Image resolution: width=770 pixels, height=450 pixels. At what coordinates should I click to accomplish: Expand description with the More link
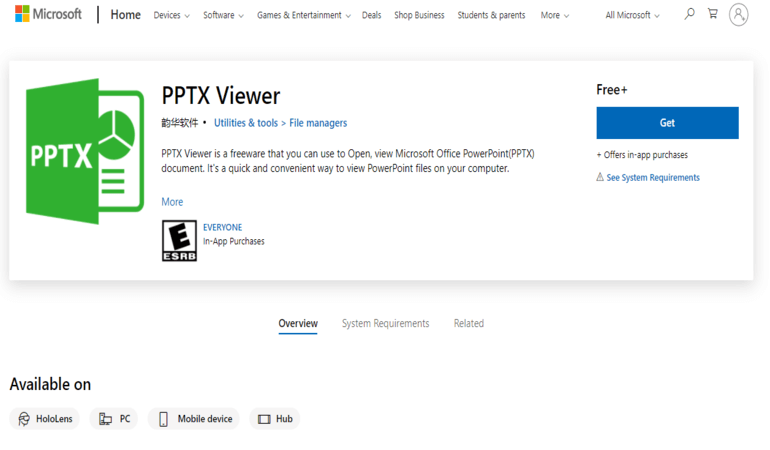(x=172, y=202)
